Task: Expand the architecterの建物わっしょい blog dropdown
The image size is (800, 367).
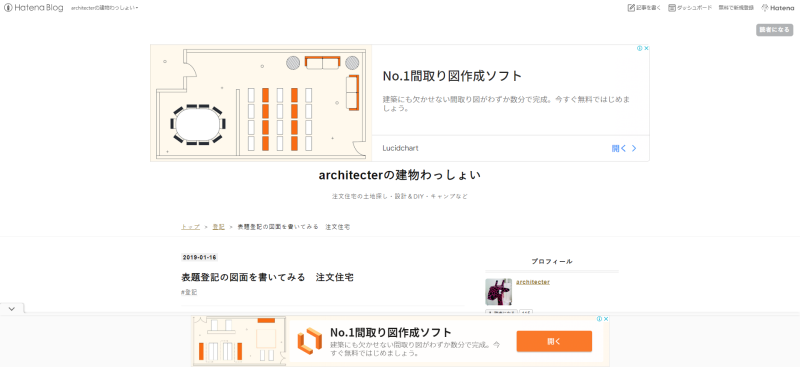Action: [105, 8]
